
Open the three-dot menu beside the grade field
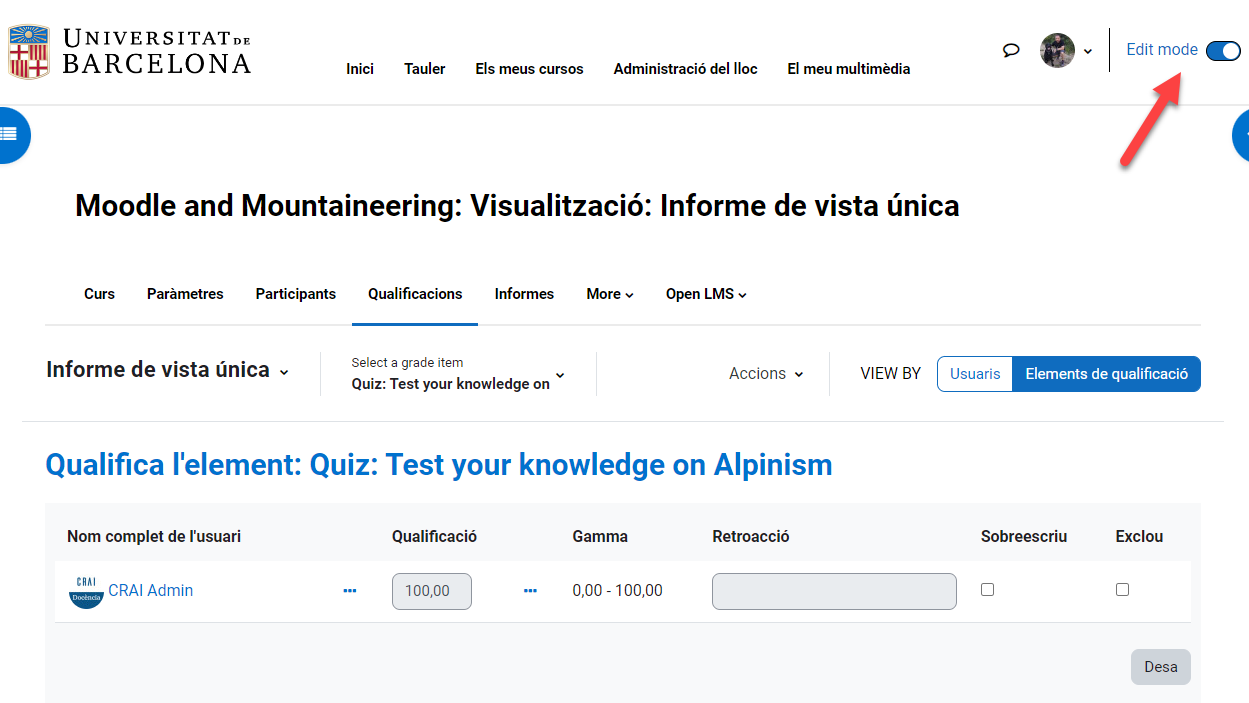point(530,591)
